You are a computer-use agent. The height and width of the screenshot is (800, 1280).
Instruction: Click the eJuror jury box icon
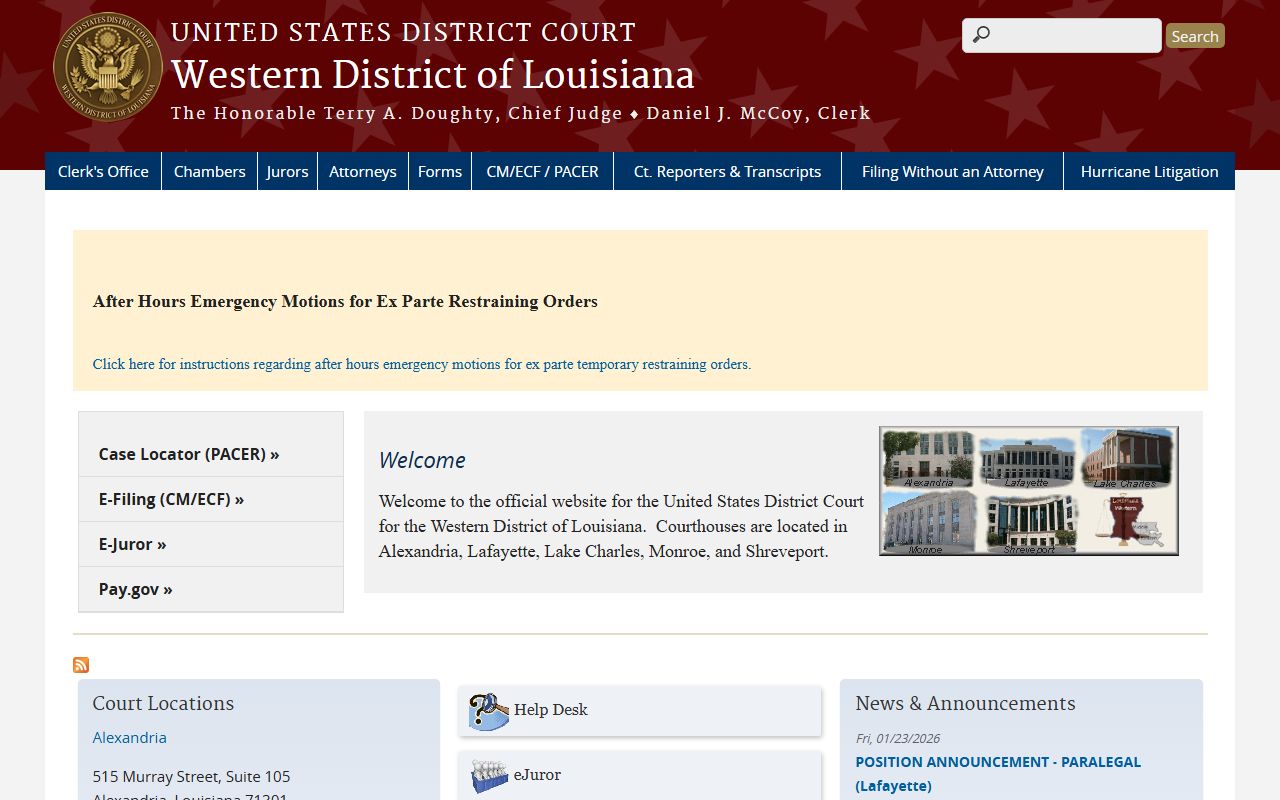[x=489, y=776]
